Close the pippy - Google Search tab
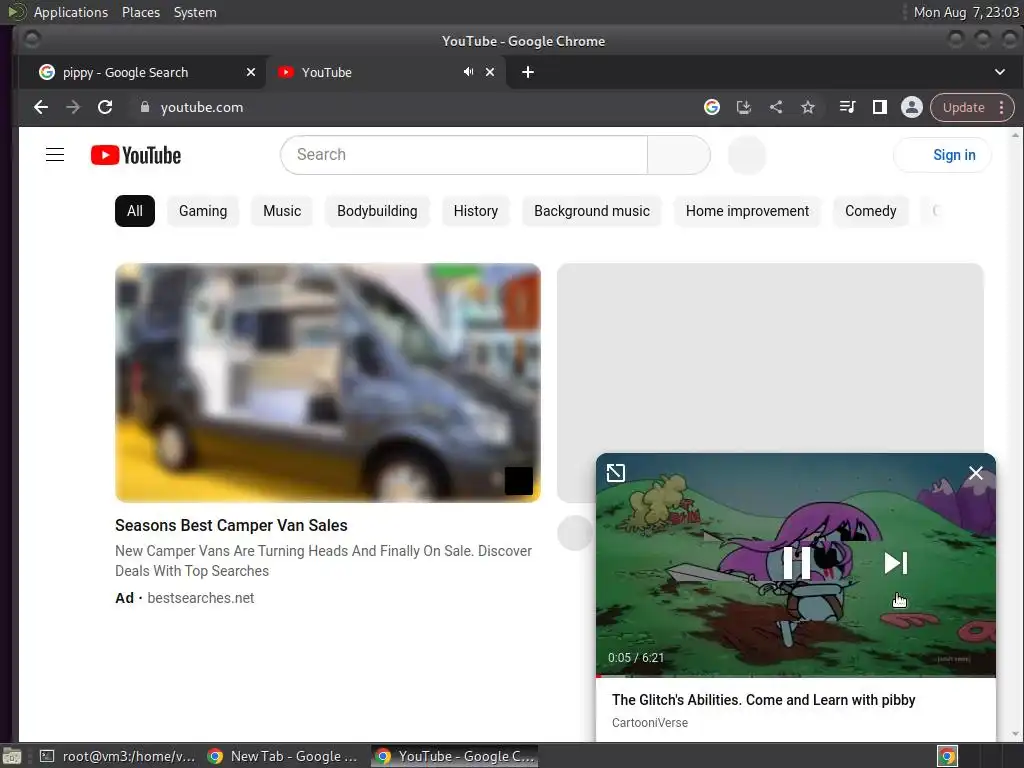This screenshot has height=768, width=1024. point(251,72)
